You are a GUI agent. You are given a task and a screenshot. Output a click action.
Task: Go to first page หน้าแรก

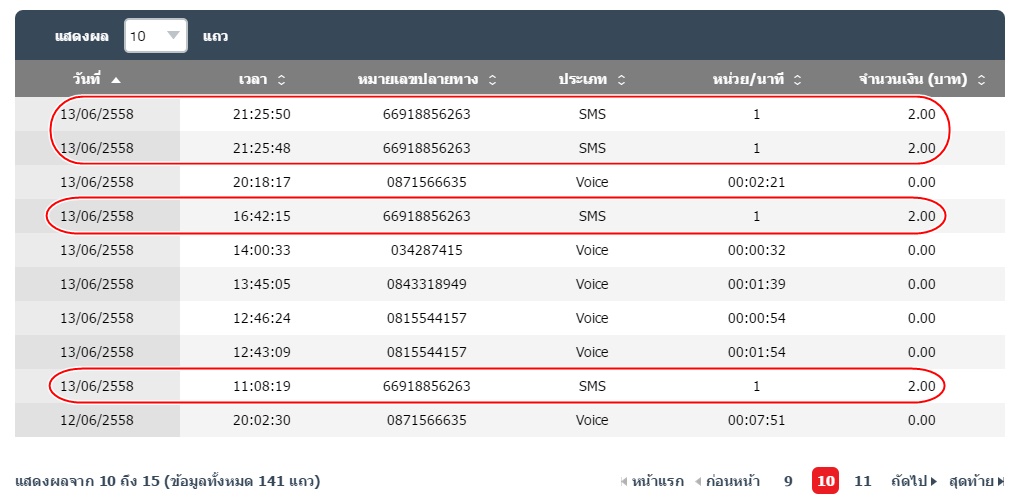(652, 481)
